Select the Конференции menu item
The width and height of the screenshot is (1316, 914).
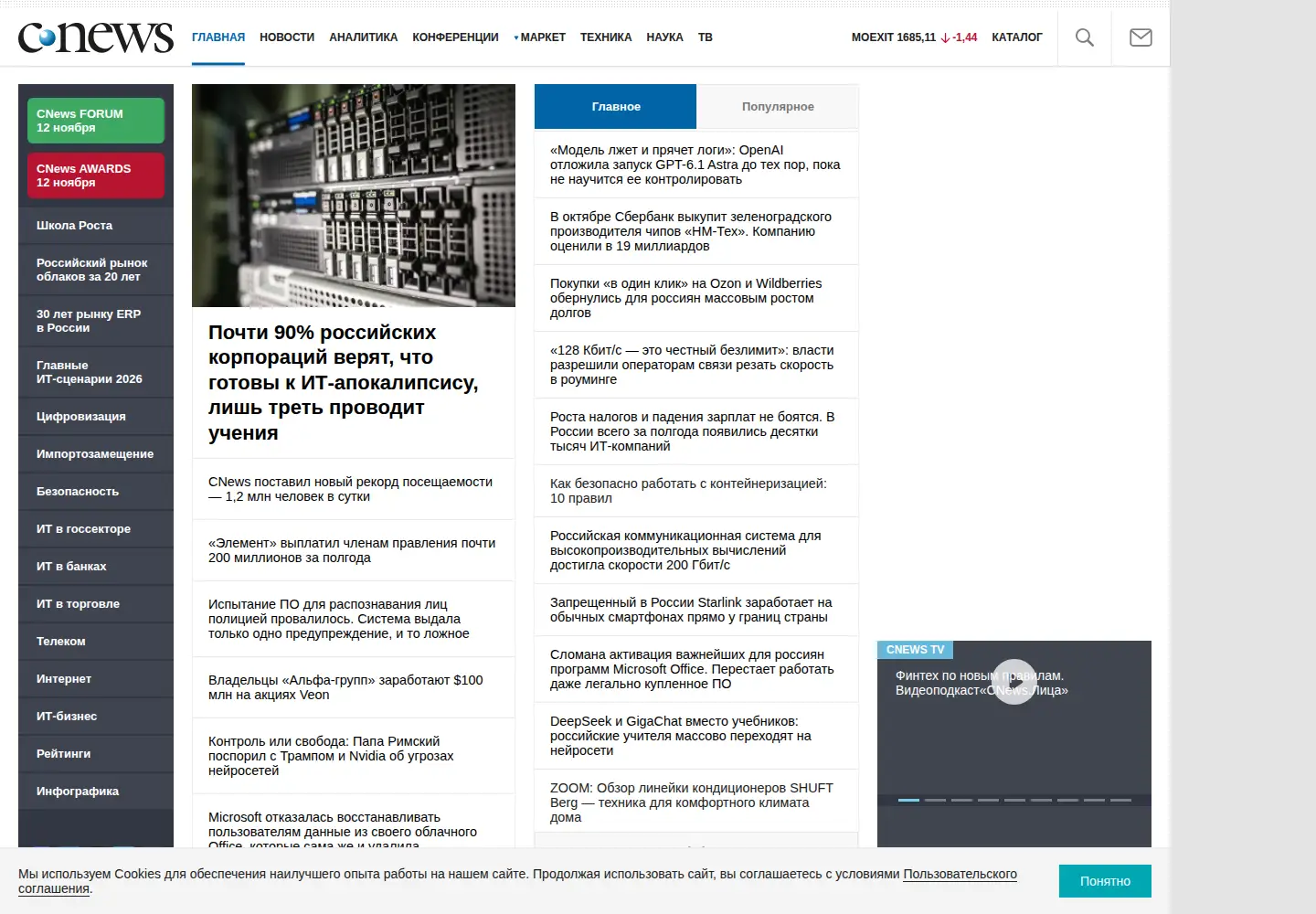(x=455, y=37)
